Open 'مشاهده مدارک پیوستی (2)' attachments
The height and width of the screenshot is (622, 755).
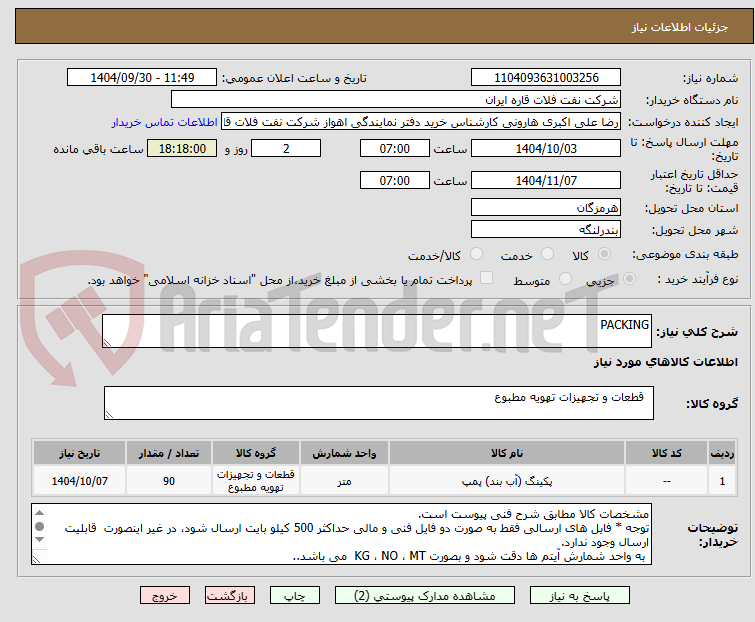[x=425, y=595]
